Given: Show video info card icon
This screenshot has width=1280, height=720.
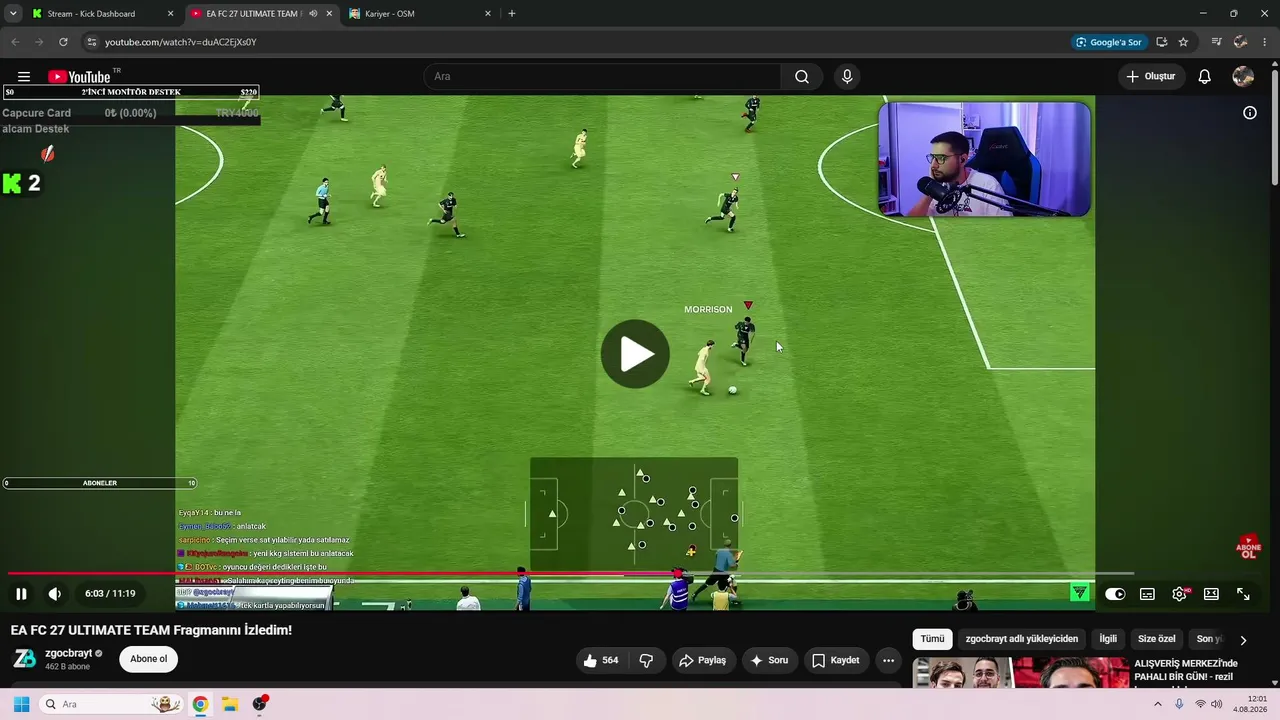Looking at the screenshot, I should tap(1250, 113).
